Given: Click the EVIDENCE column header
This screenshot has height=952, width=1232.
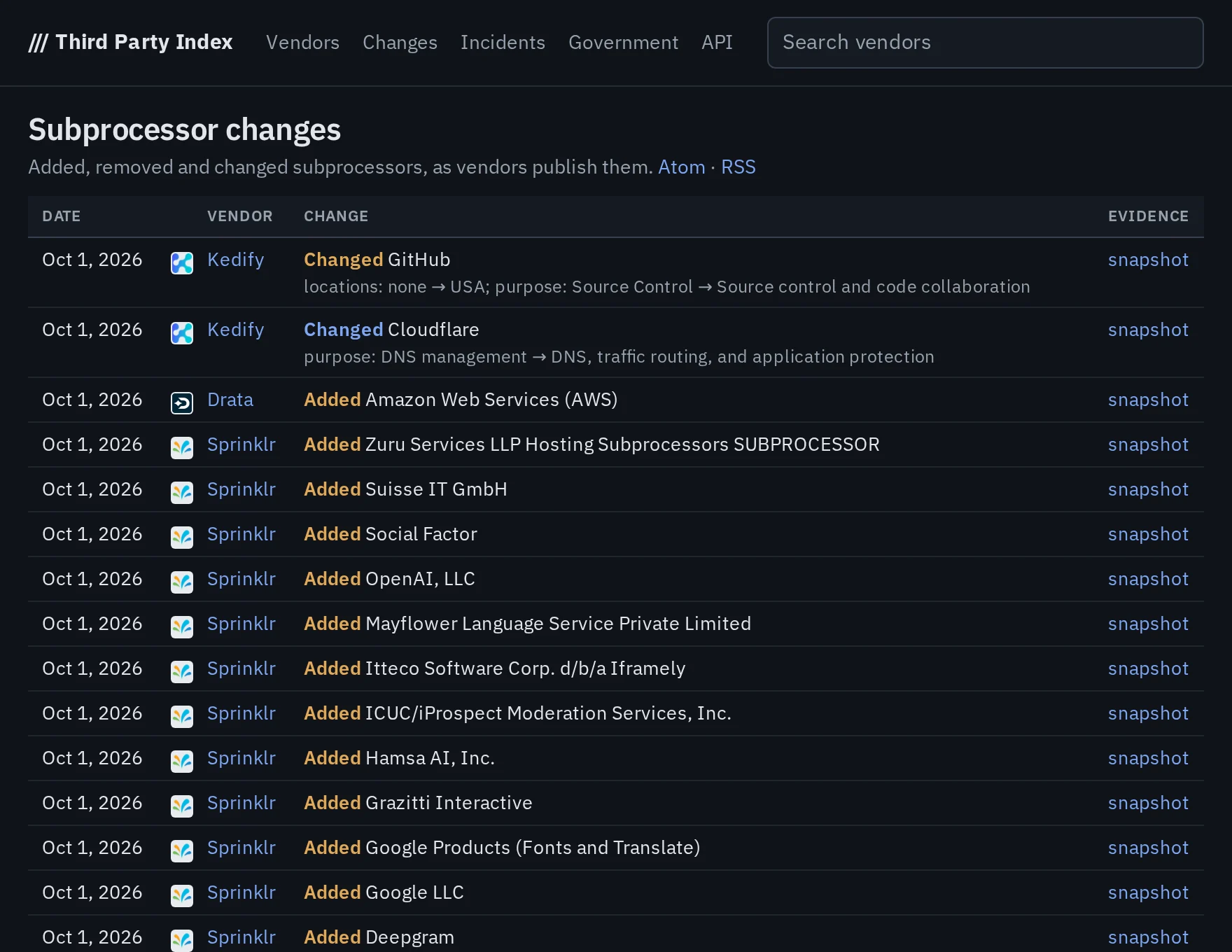Looking at the screenshot, I should point(1148,216).
